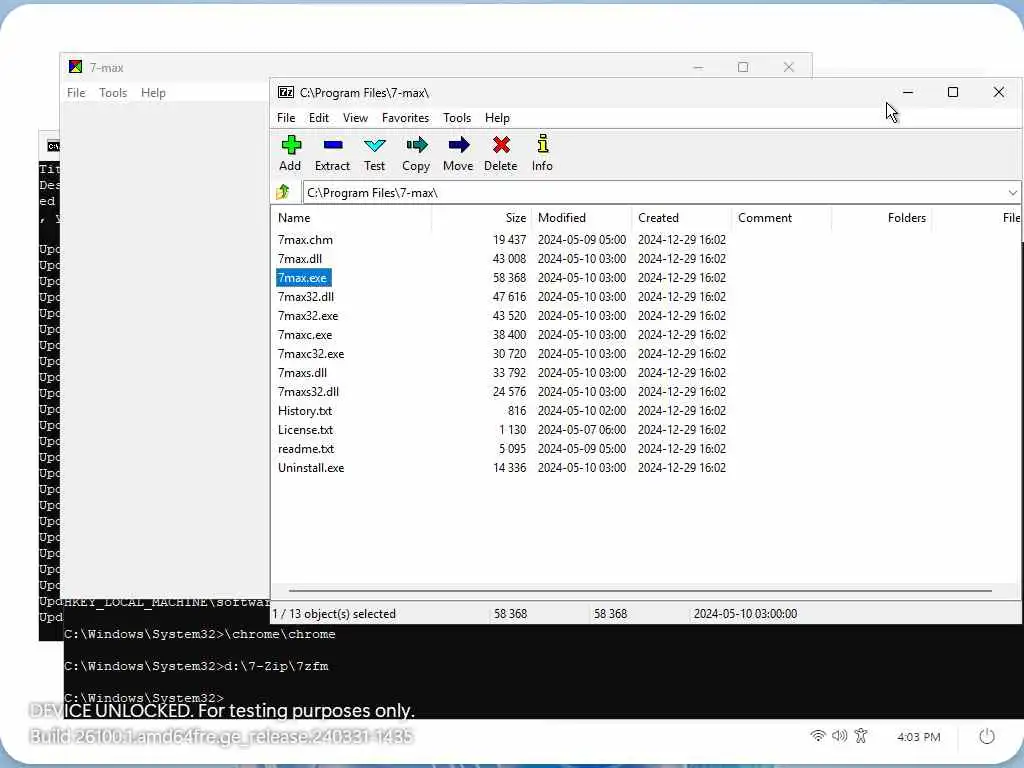The width and height of the screenshot is (1024, 768).
Task: Sort by the Comment column header
Action: click(782, 218)
